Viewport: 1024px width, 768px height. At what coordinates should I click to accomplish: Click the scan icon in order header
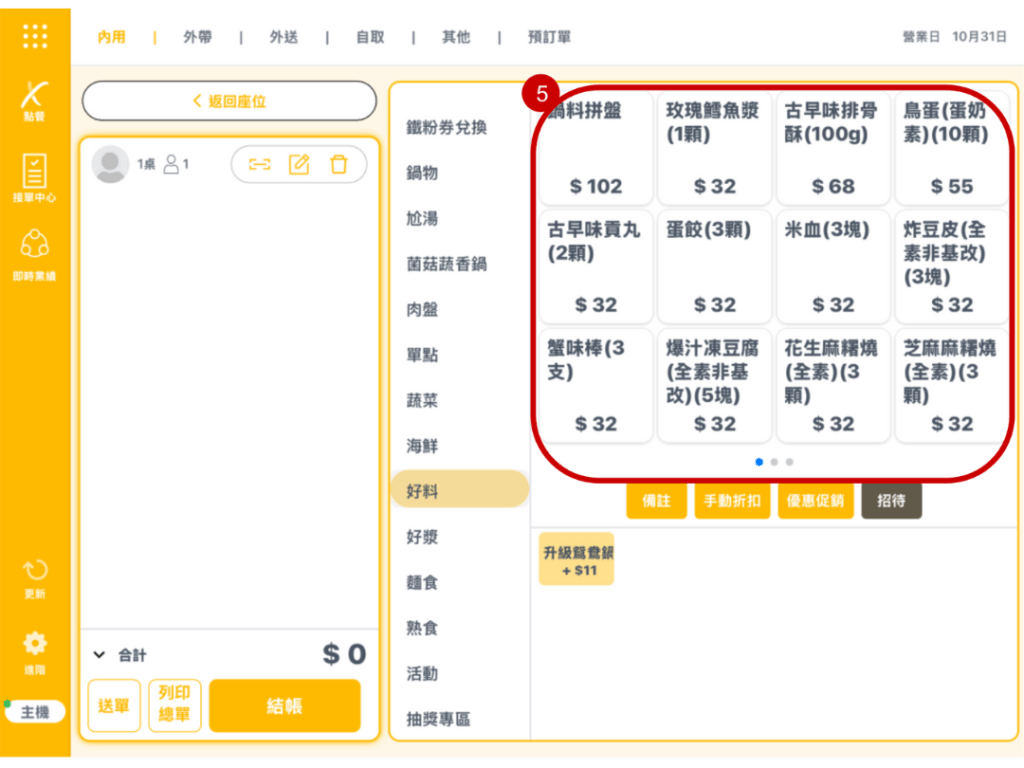[260, 165]
